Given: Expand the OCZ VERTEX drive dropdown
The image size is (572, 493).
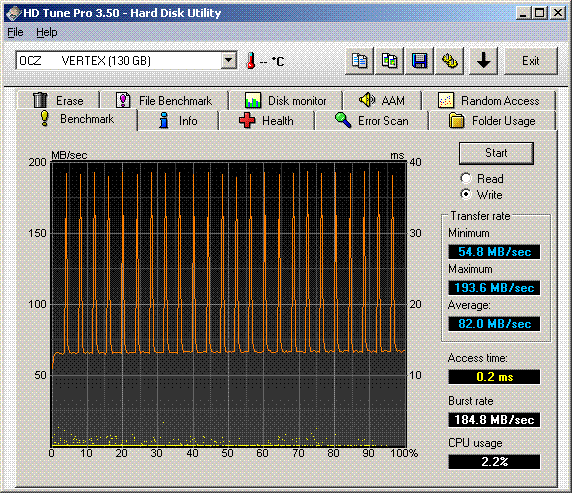Looking at the screenshot, I should pos(228,60).
